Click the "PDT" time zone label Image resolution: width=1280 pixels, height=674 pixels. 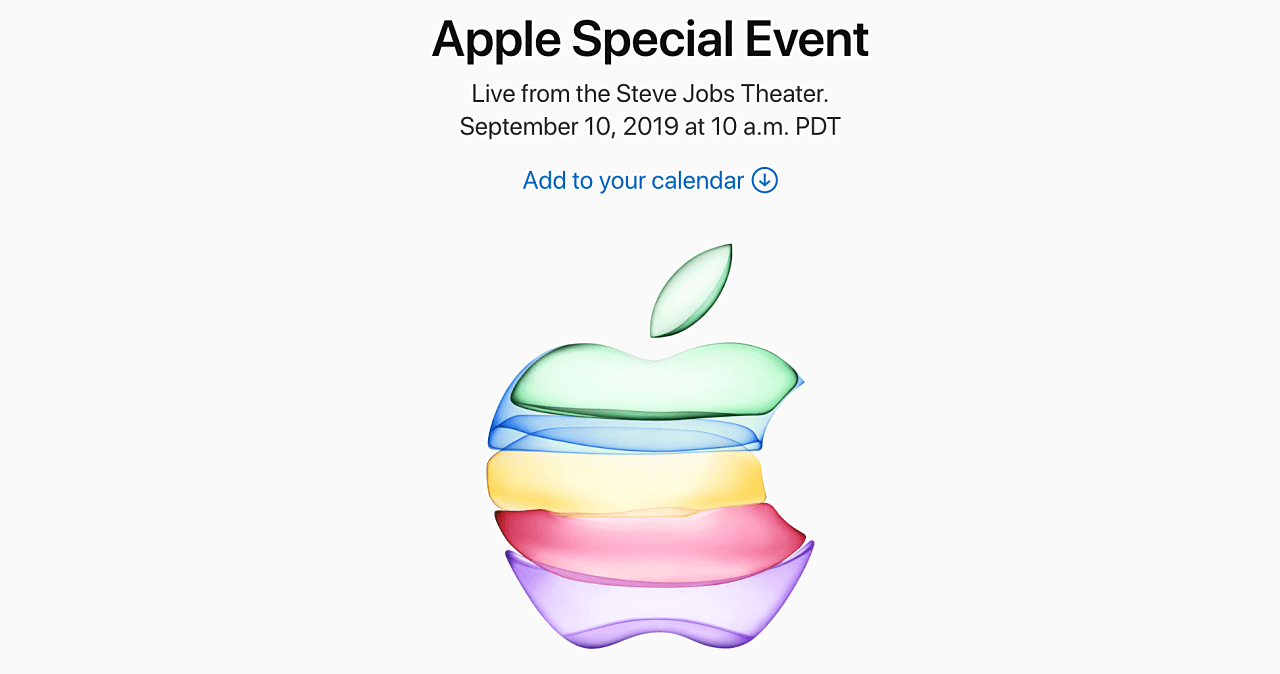coord(816,127)
